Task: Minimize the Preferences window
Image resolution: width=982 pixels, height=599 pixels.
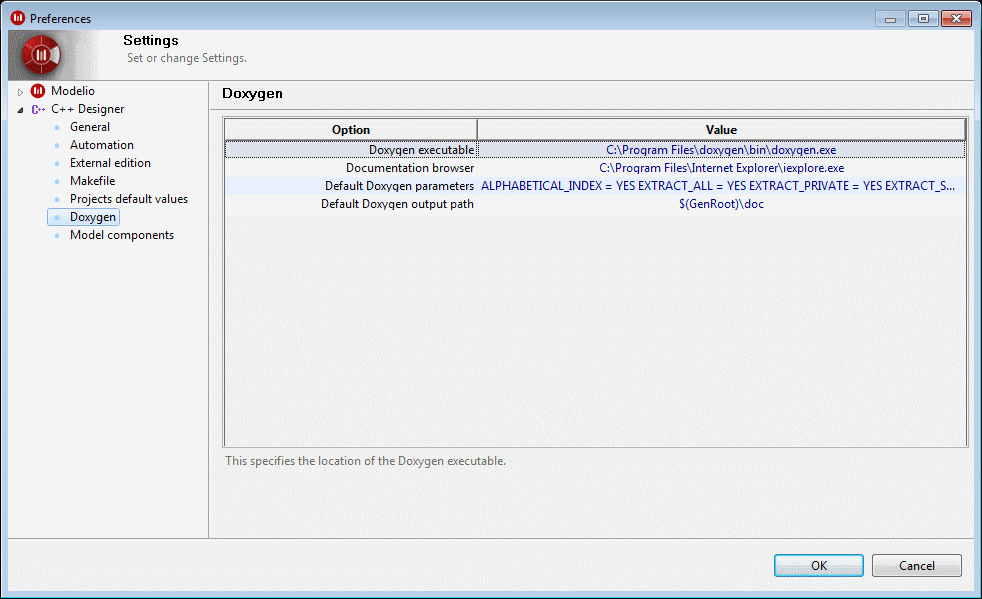Action: point(890,19)
